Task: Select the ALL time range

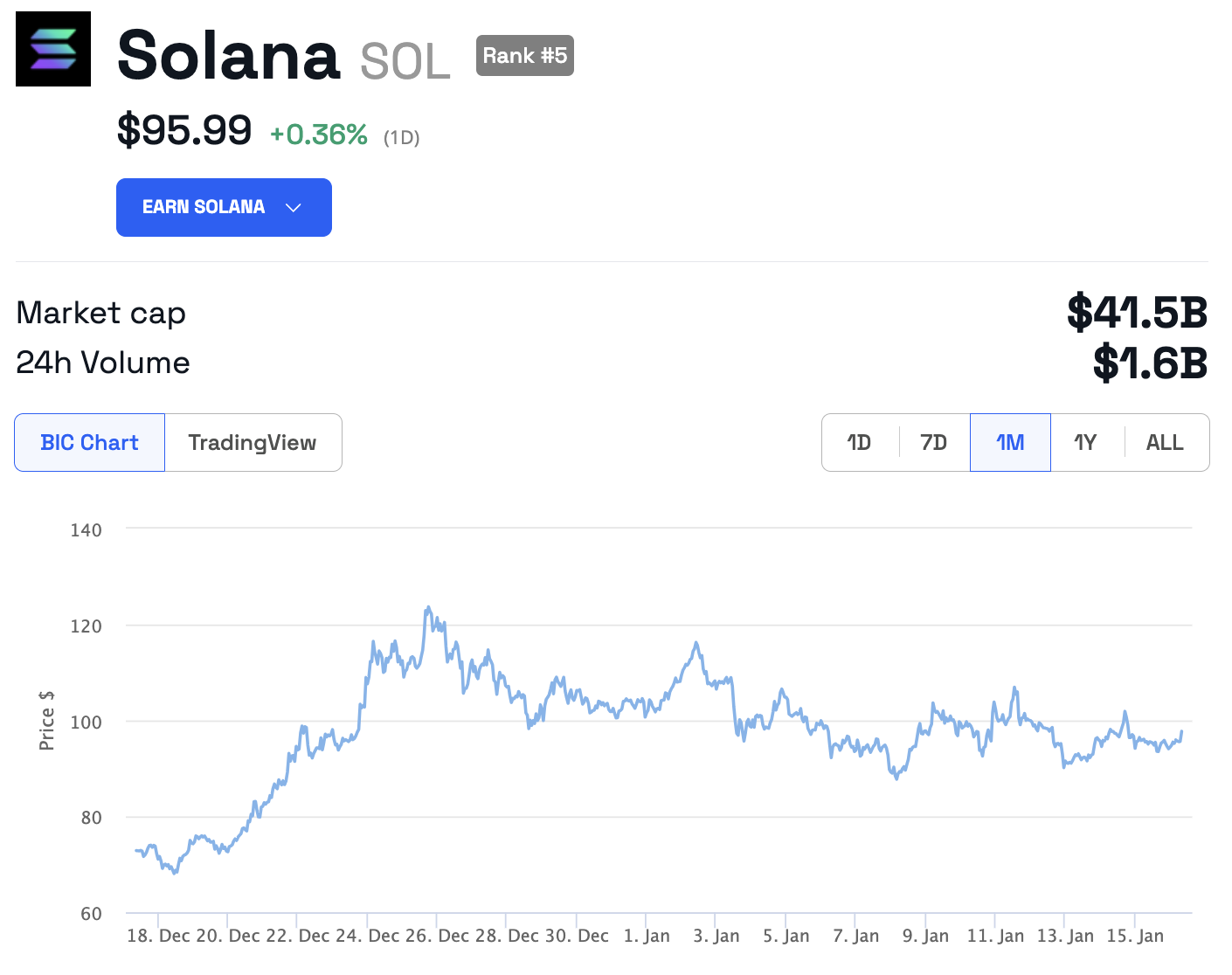Action: point(1165,443)
